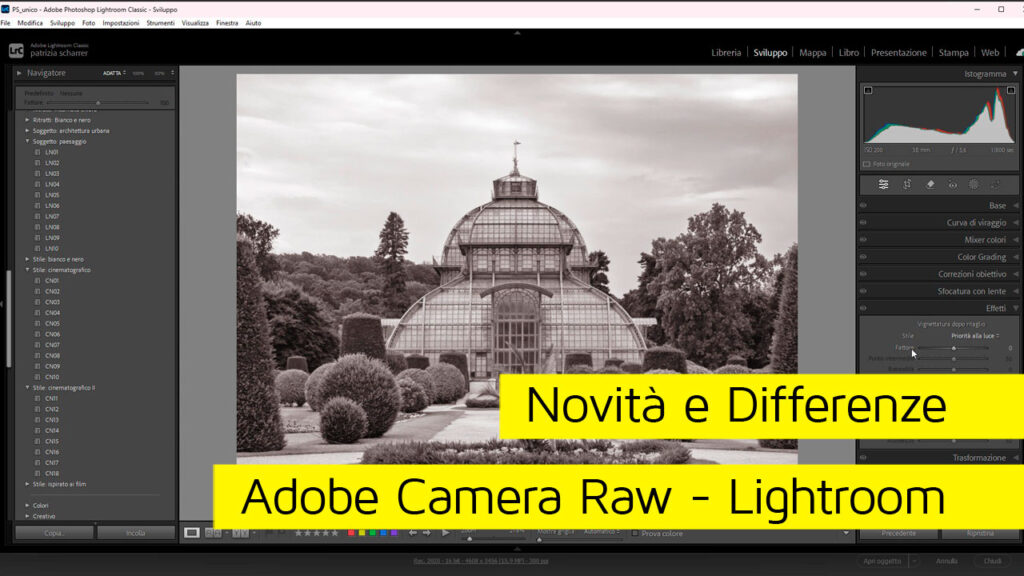Go to previous photo arrow
Viewport: 1024px width, 576px height.
click(413, 533)
